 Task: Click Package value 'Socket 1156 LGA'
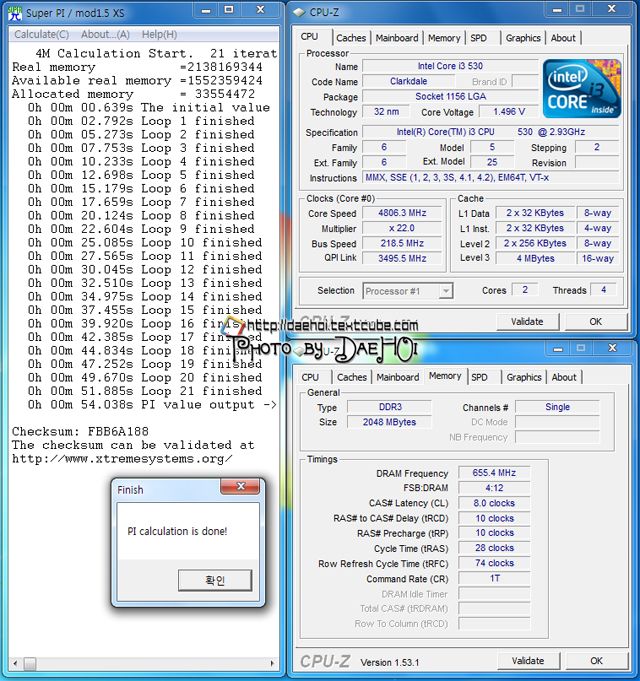tap(450, 96)
